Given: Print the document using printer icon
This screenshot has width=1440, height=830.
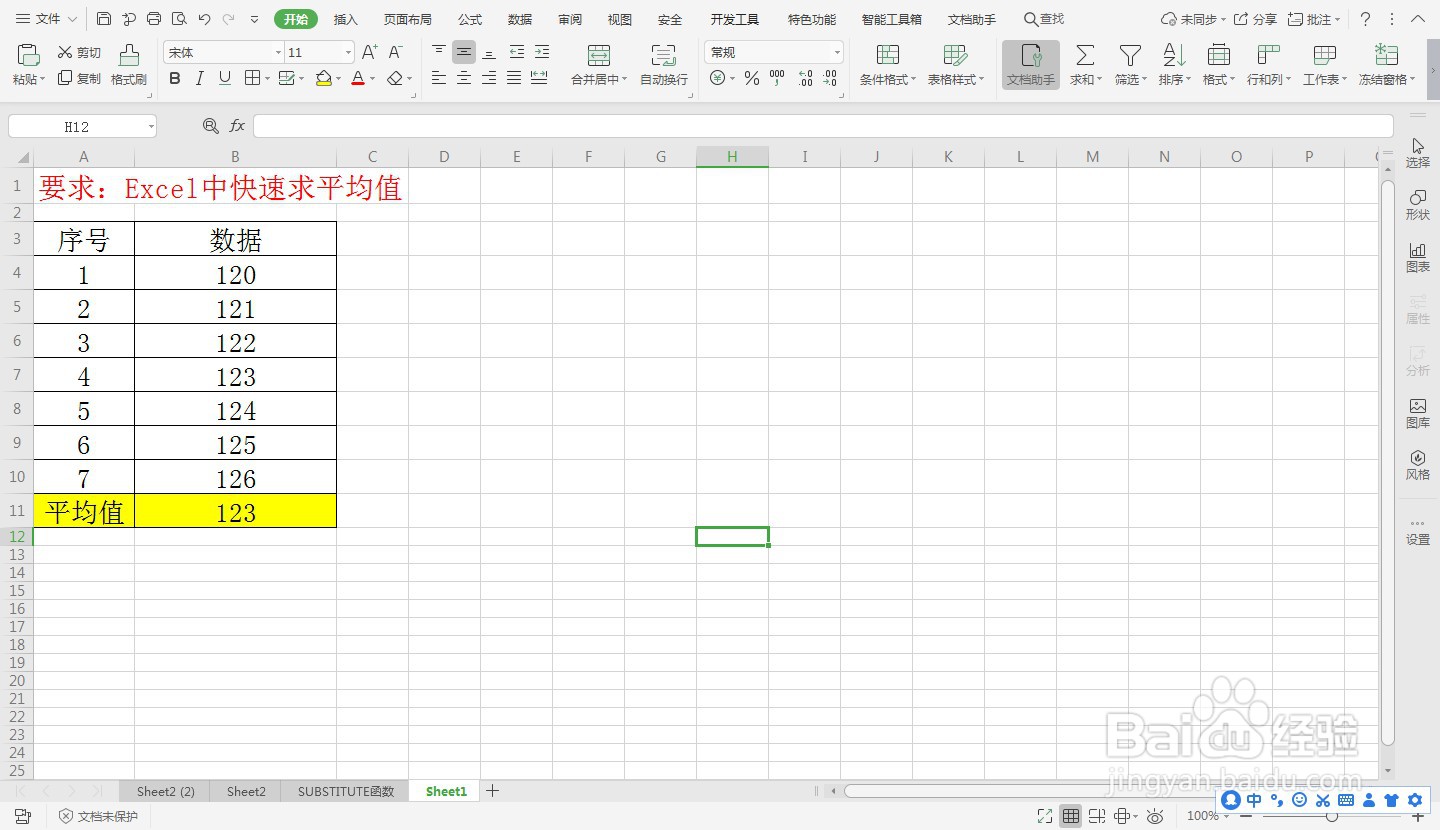Looking at the screenshot, I should 154,19.
